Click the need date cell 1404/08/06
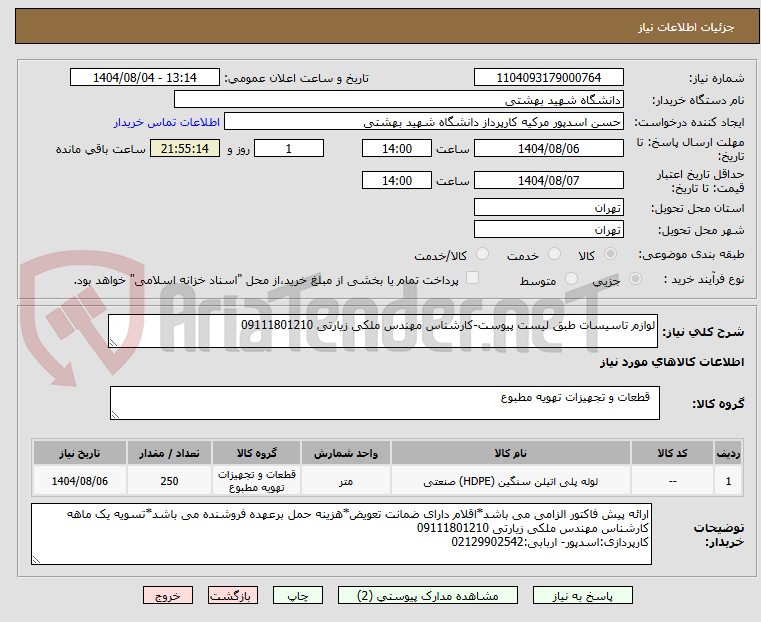761x622 pixels. [80, 481]
